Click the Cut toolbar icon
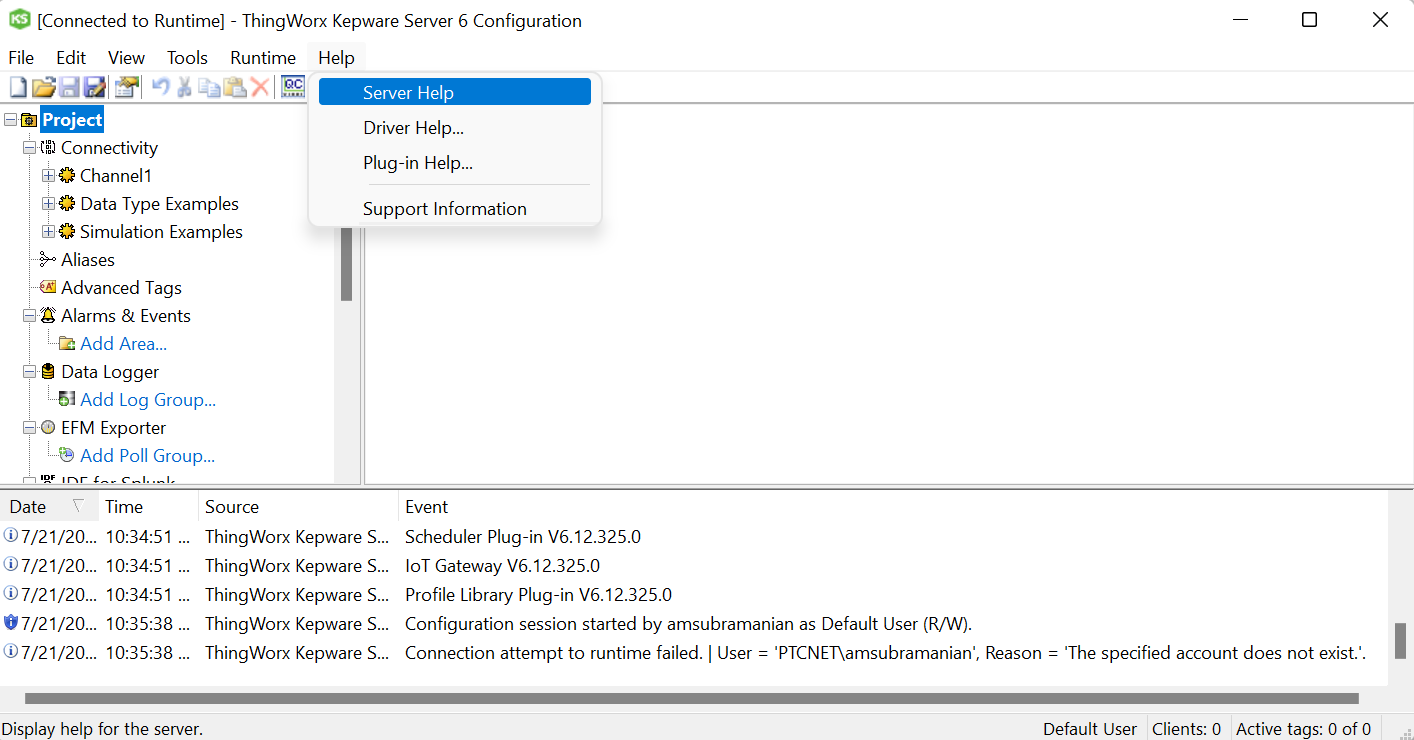The image size is (1414, 740). [184, 87]
